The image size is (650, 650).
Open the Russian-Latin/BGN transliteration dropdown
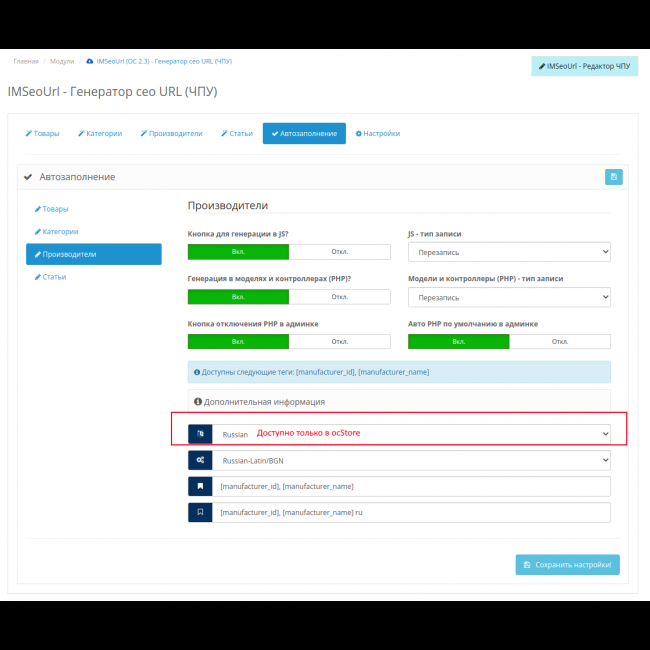(x=410, y=460)
